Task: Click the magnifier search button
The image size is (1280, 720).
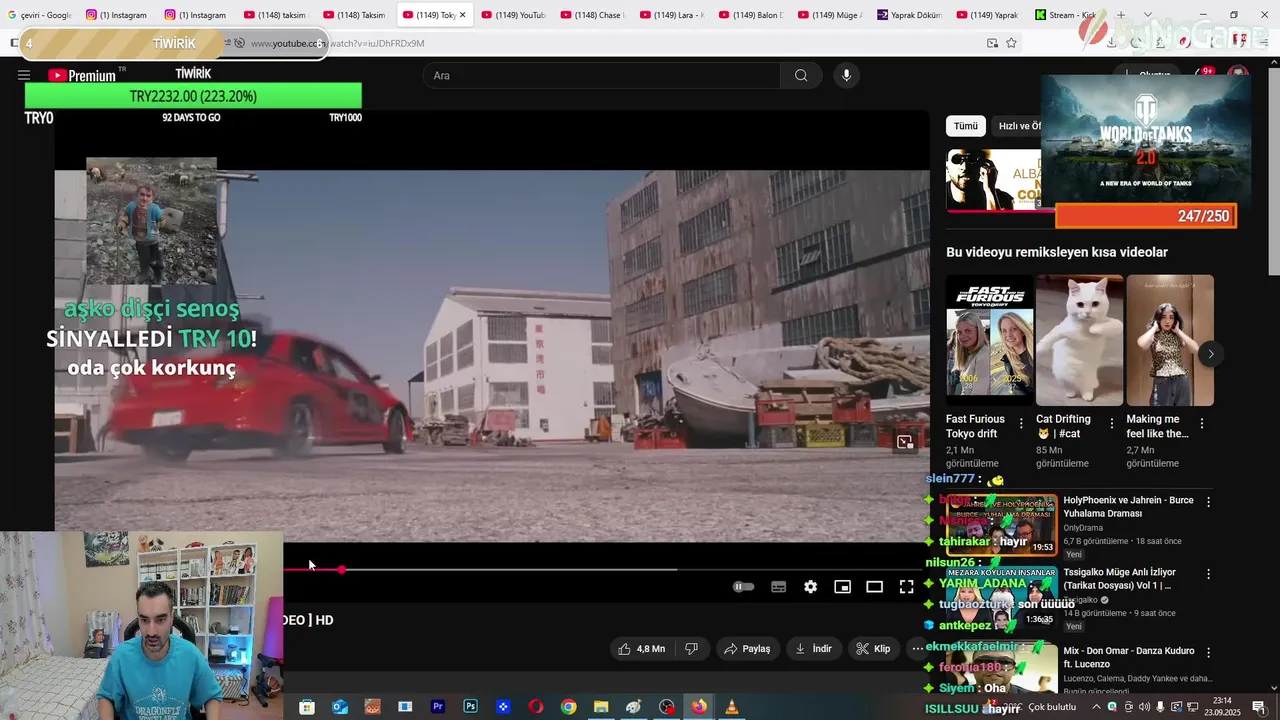Action: [801, 76]
